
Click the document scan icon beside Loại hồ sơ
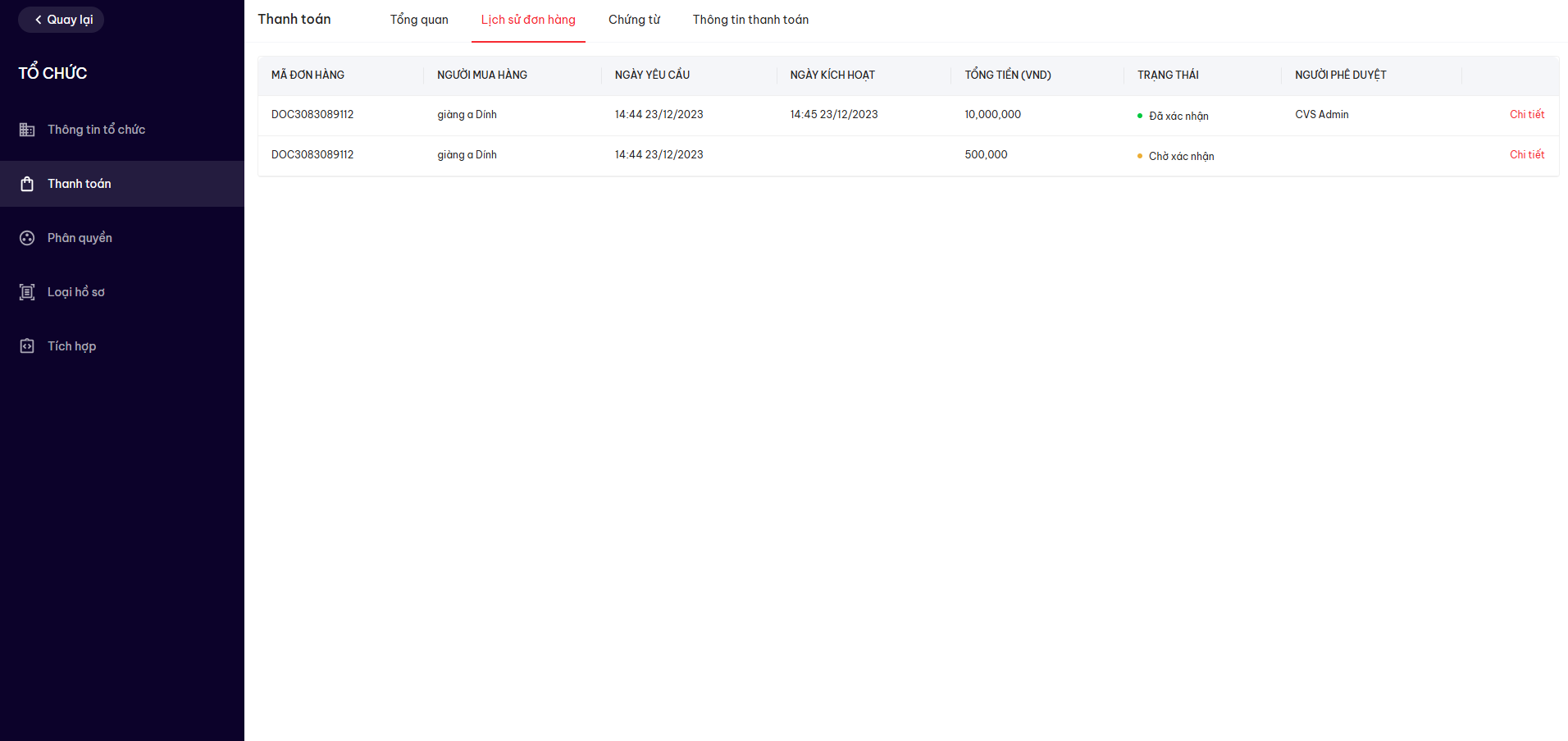click(27, 292)
